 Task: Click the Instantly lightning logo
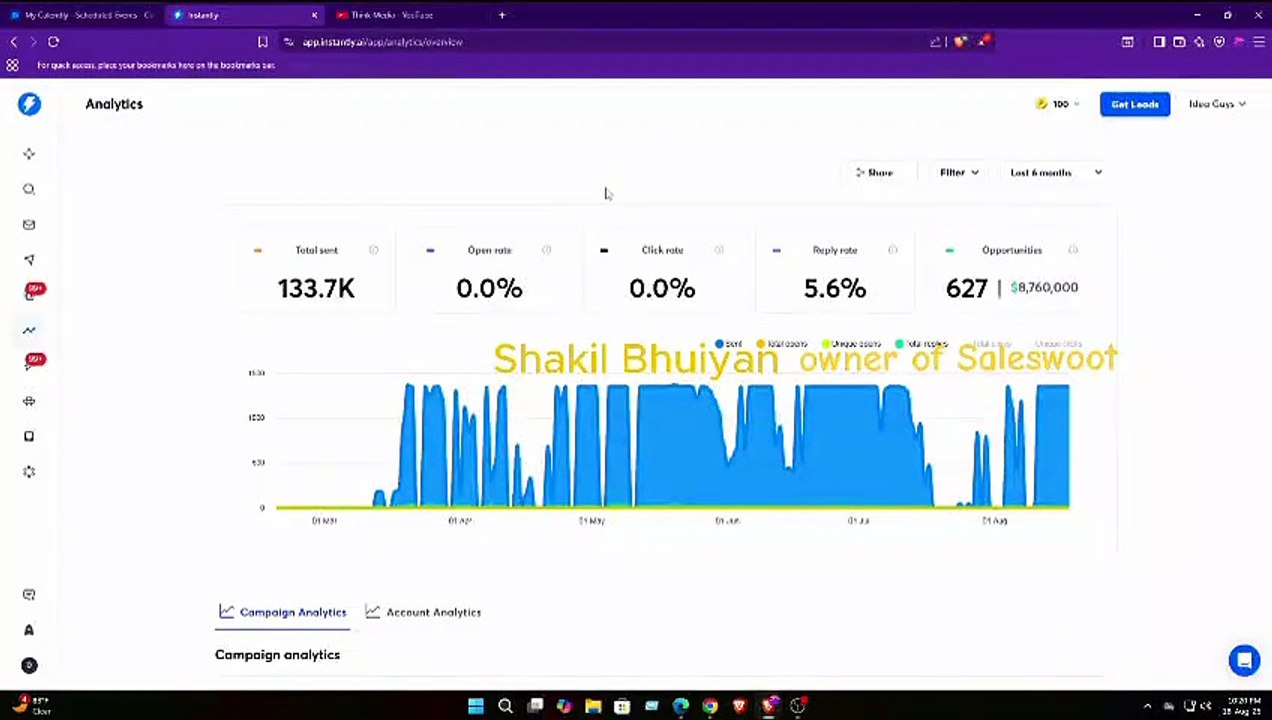tap(29, 104)
